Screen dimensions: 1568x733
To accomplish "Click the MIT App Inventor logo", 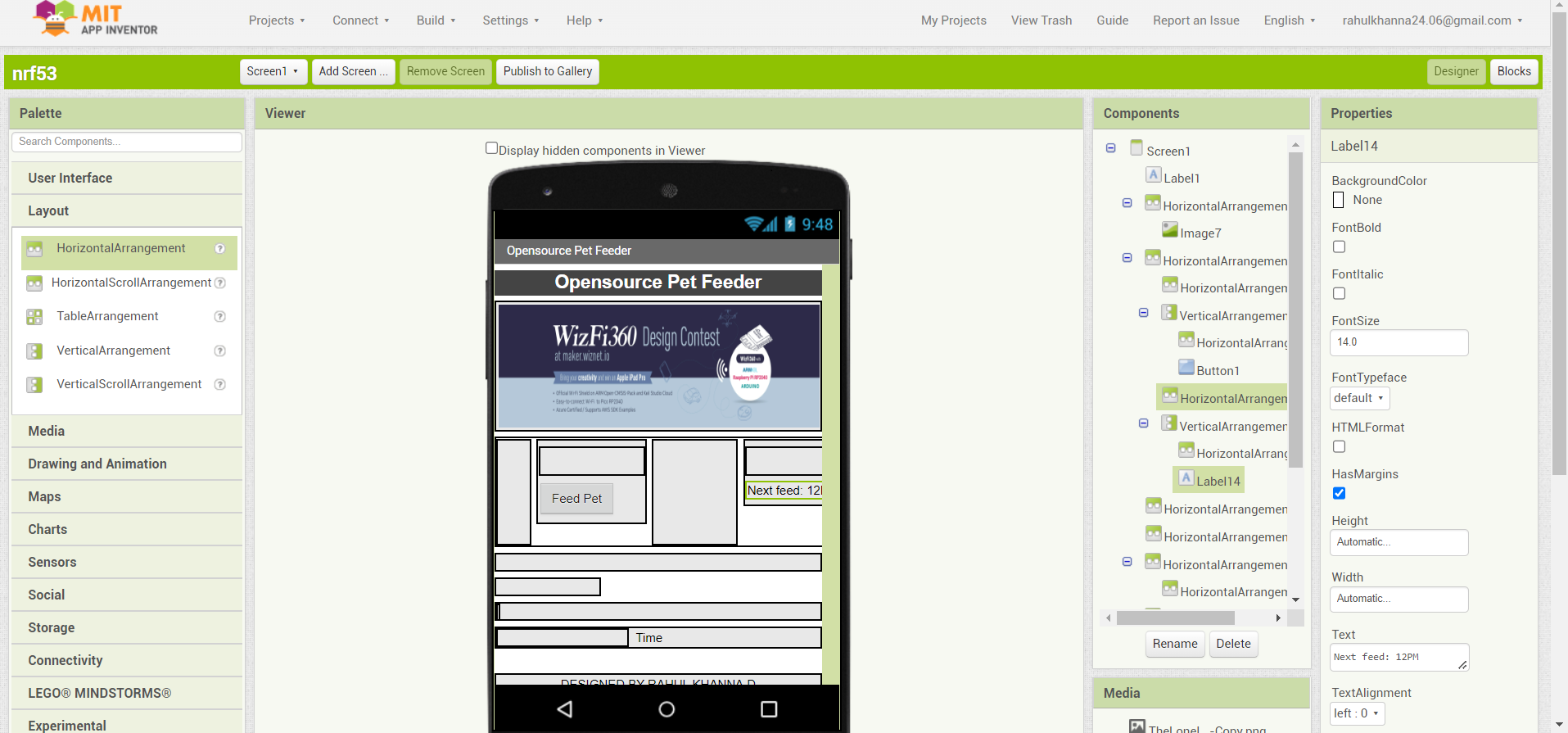I will (x=96, y=19).
